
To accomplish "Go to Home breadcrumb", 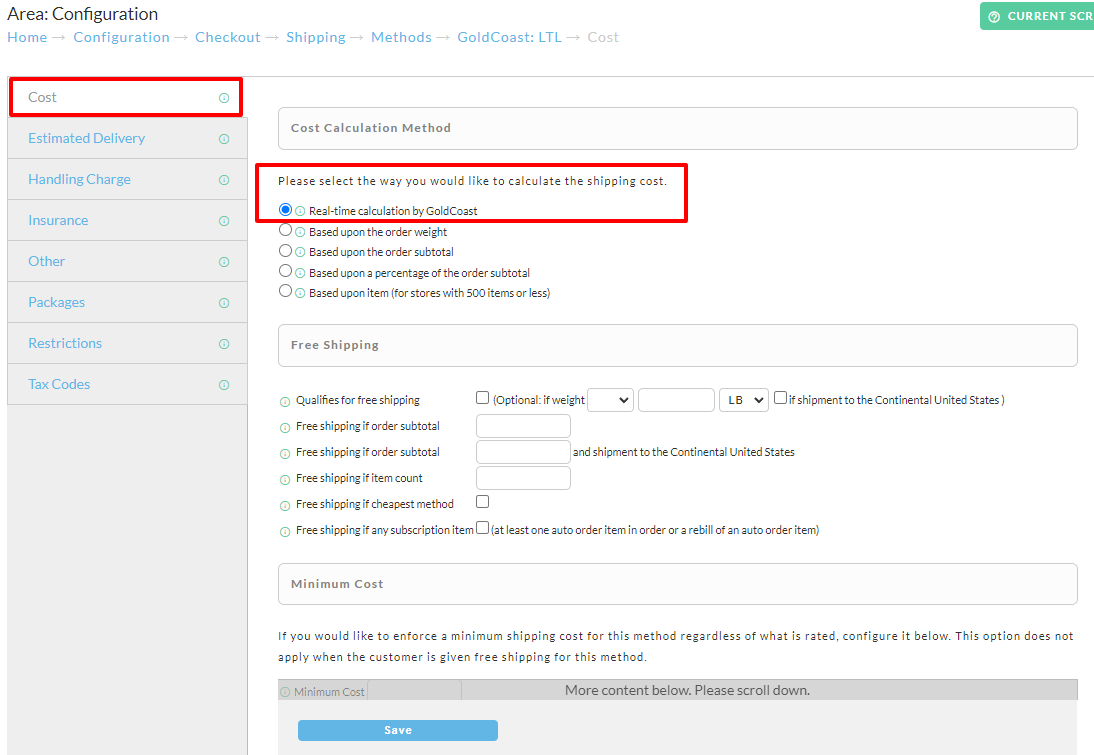I will click(27, 38).
